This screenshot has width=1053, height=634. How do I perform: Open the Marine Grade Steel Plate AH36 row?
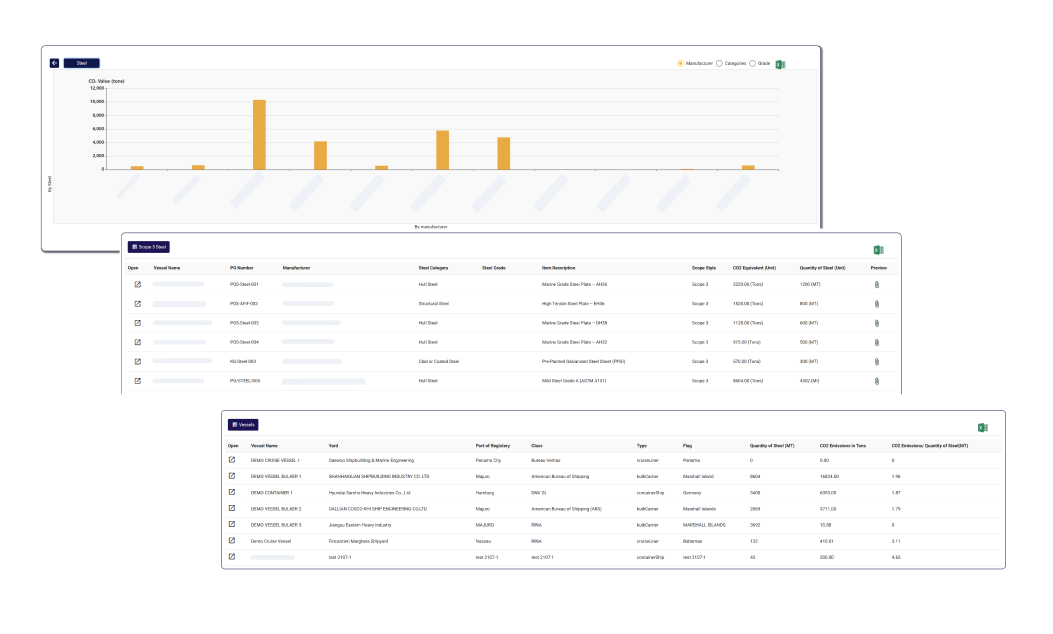(138, 285)
